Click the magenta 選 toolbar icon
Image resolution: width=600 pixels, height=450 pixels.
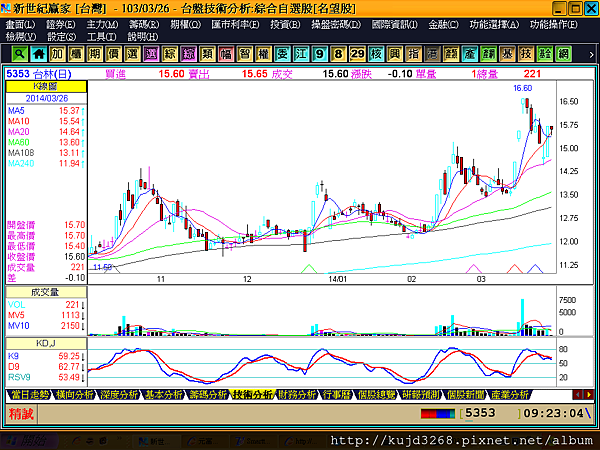(151, 54)
